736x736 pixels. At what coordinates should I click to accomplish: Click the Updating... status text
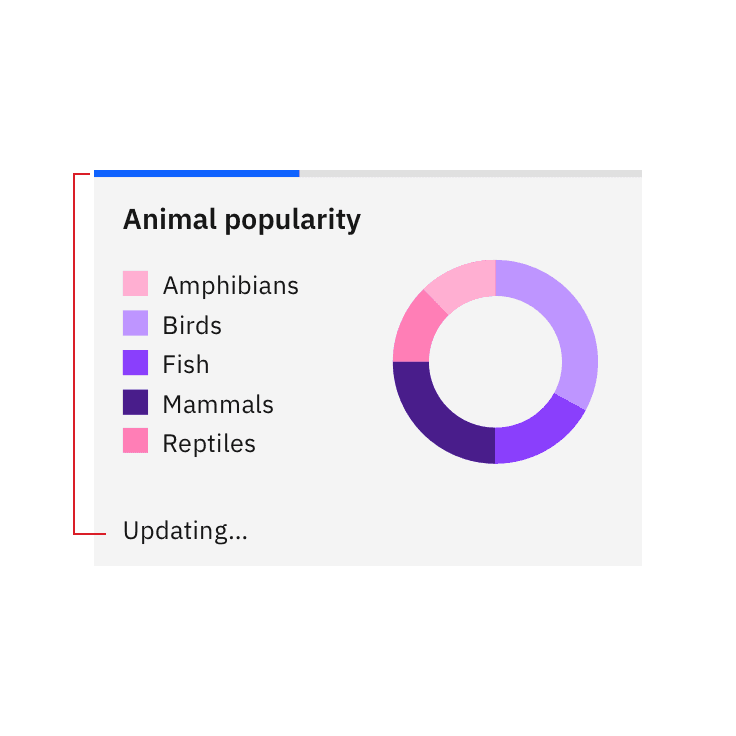click(185, 531)
